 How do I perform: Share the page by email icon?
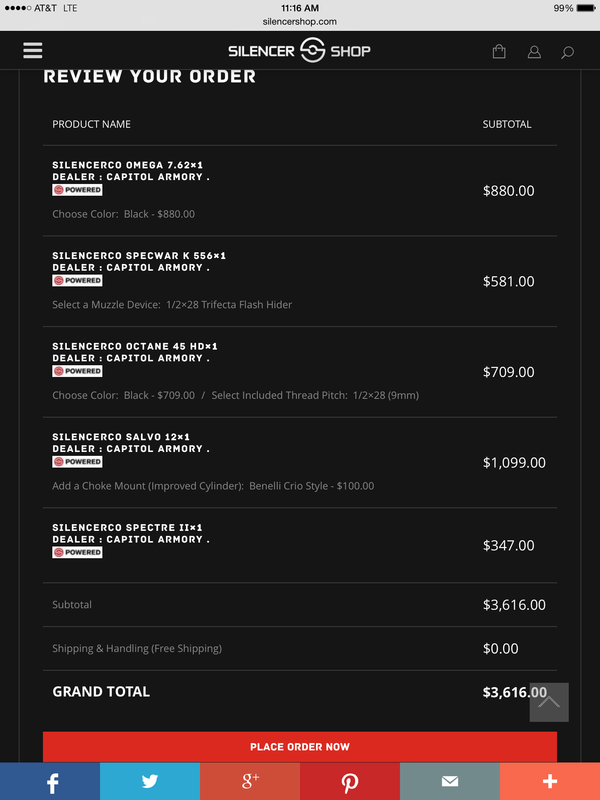[450, 781]
